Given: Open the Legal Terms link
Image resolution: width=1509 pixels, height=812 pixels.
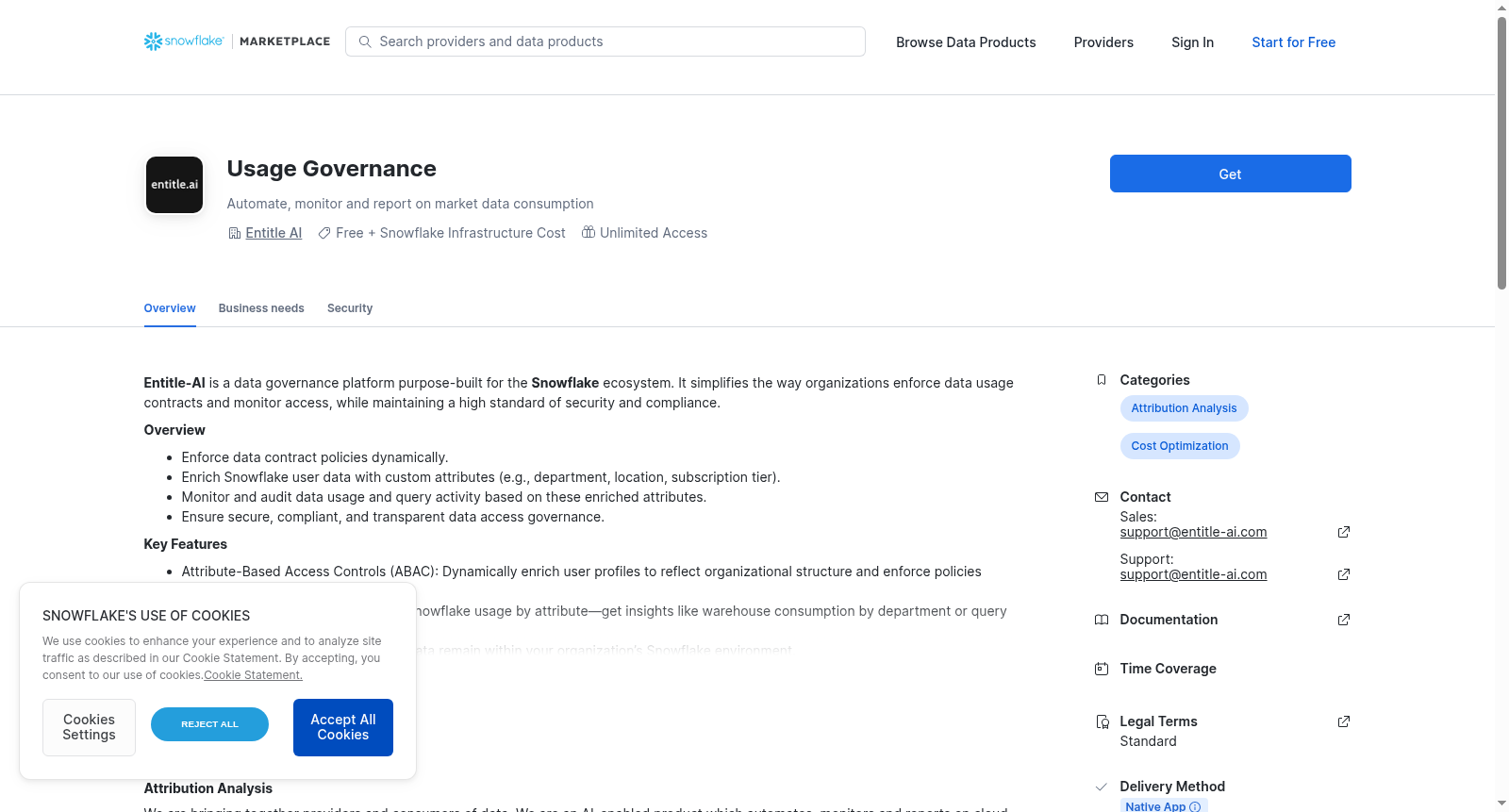Looking at the screenshot, I should tap(1158, 721).
